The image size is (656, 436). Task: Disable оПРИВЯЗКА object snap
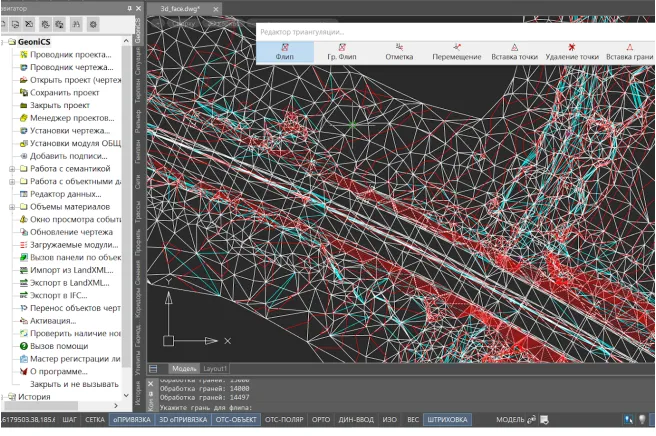131,420
